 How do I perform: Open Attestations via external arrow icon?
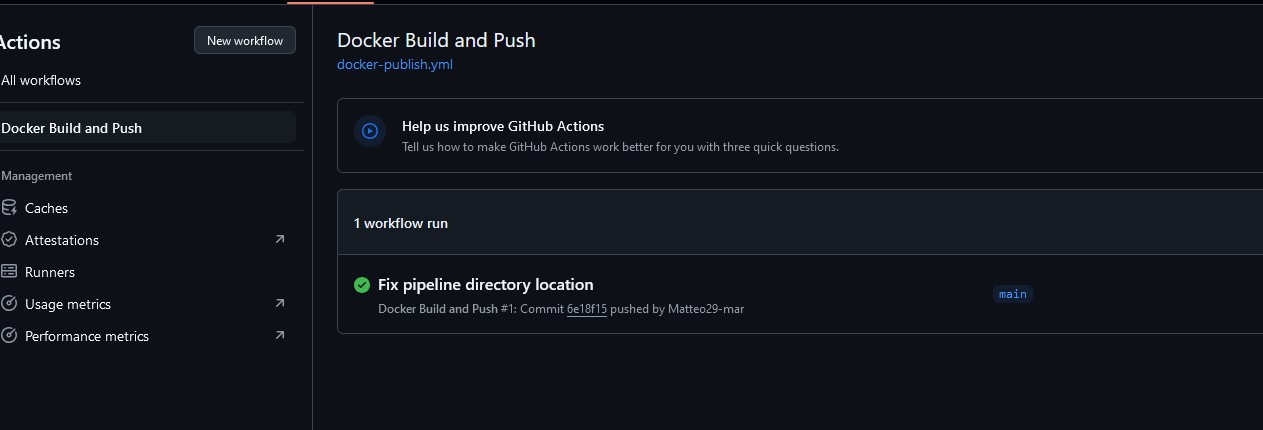(280, 239)
